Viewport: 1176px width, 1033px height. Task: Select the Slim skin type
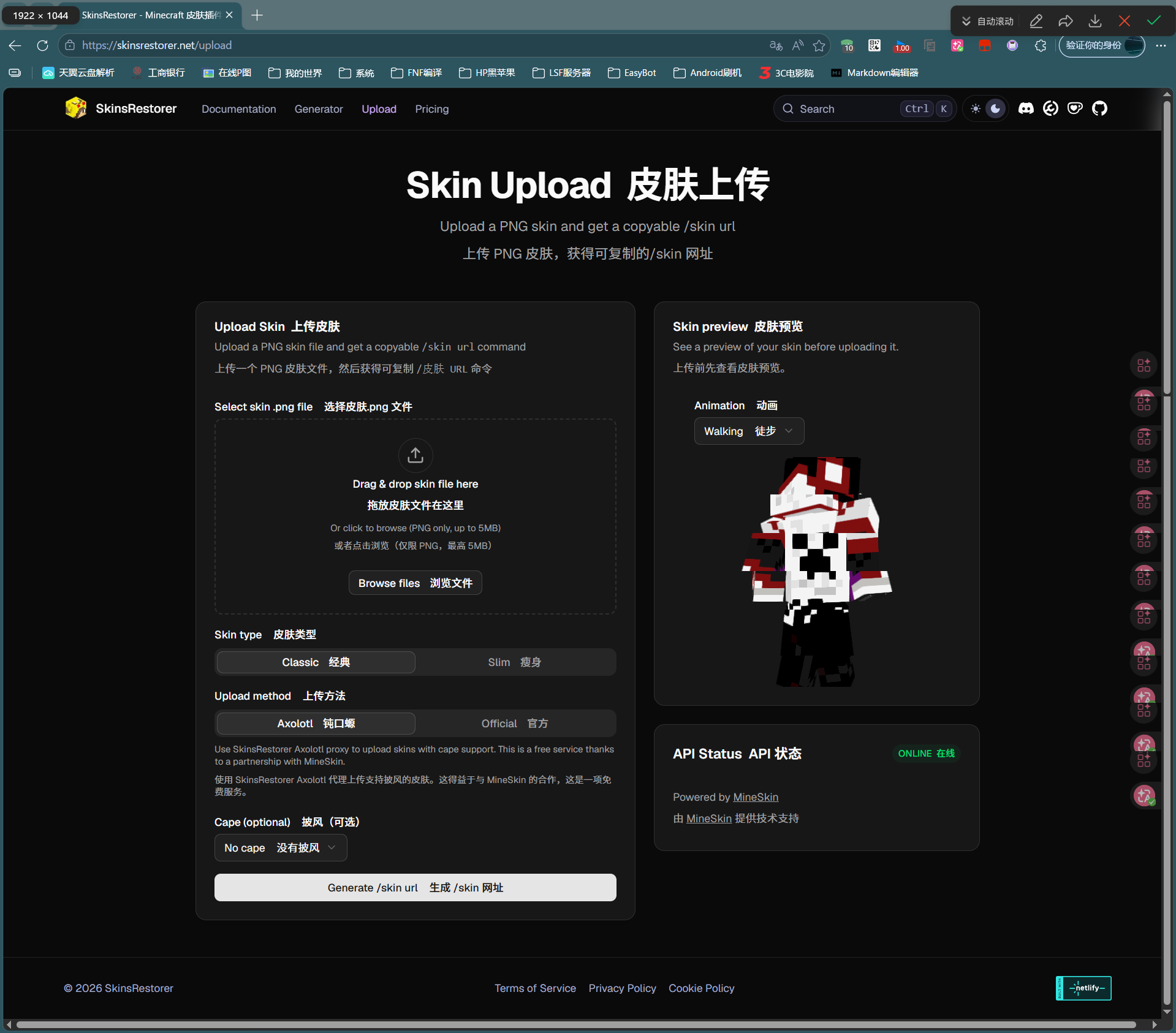pos(515,662)
